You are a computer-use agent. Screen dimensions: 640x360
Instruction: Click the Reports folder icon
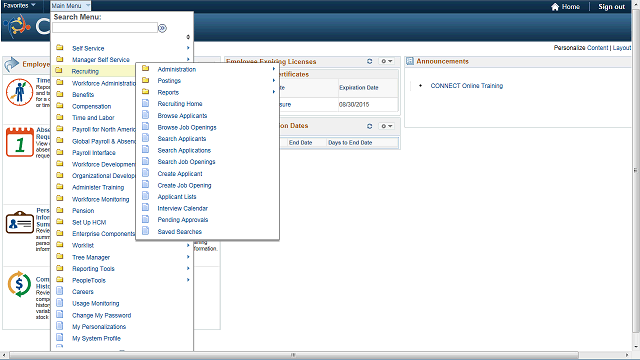145,91
